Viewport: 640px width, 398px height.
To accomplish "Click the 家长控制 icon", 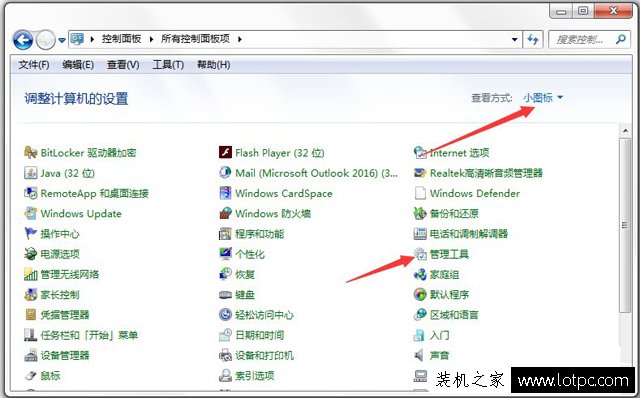I will (x=31, y=294).
